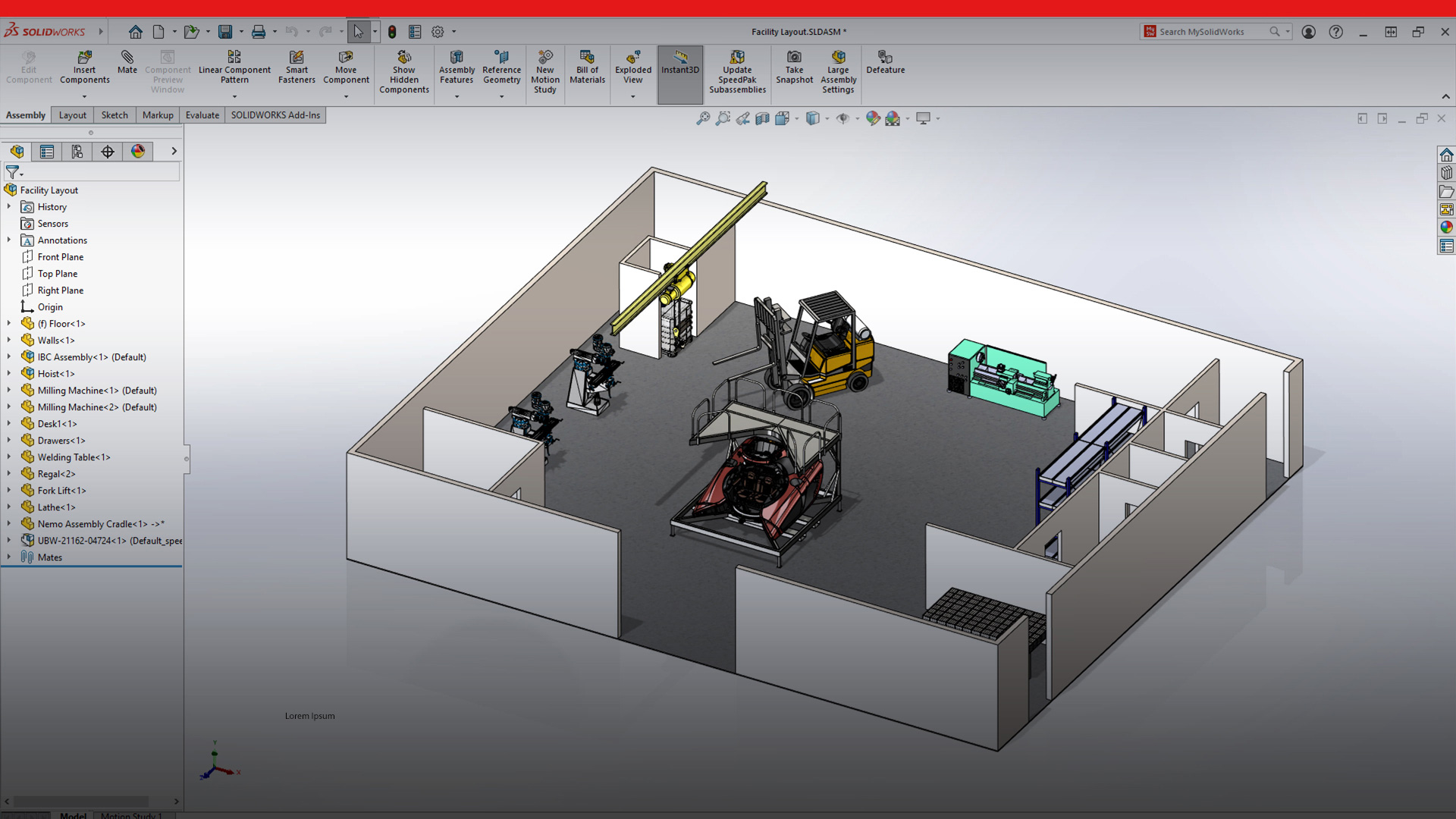This screenshot has width=1456, height=819.
Task: Select the Move Component tool
Action: point(346,67)
